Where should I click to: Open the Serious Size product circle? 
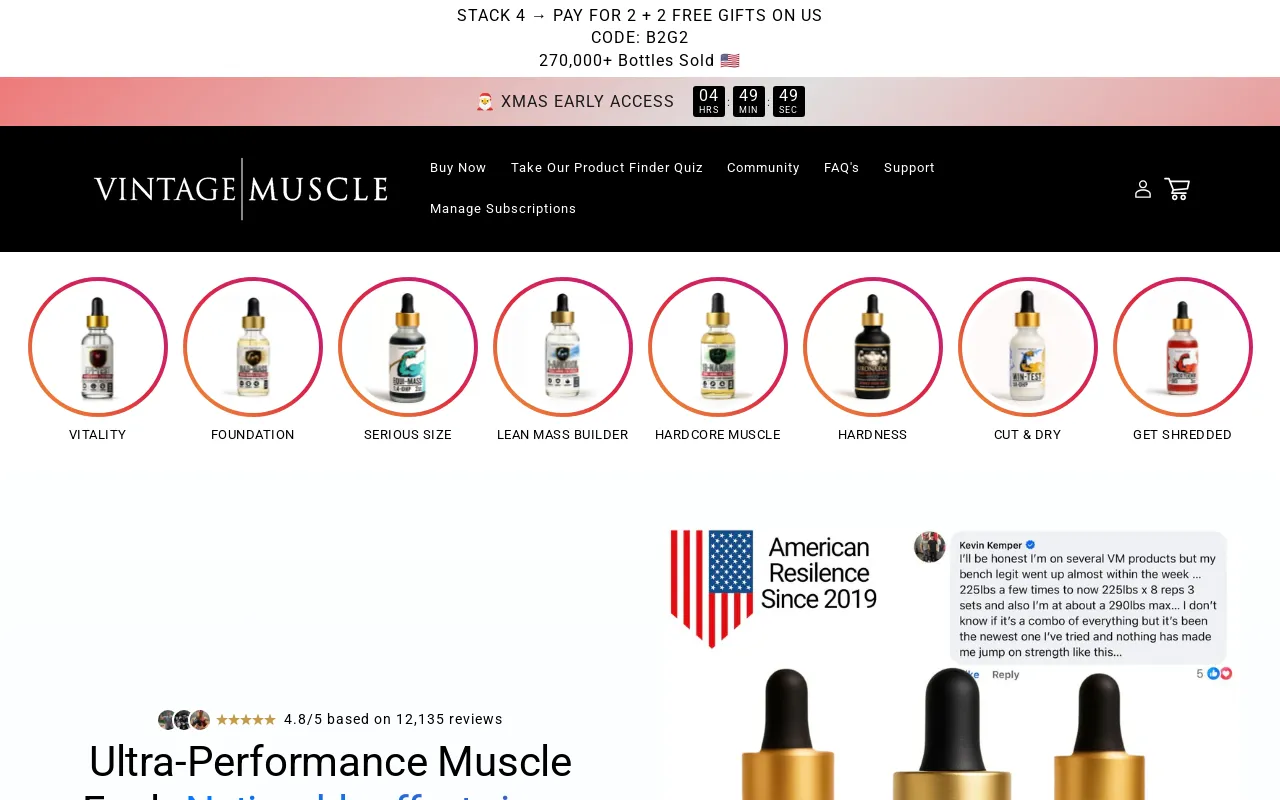pos(408,347)
